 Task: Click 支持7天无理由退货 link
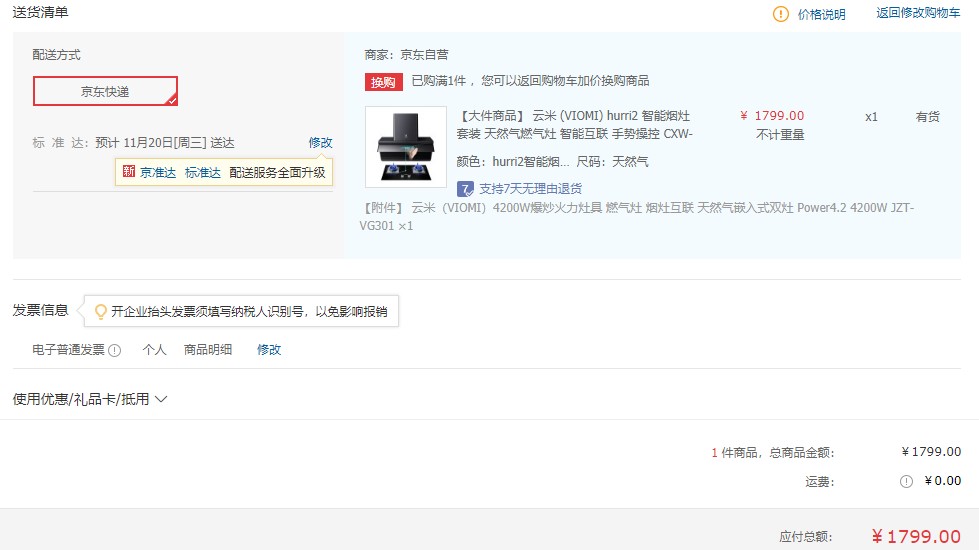click(530, 189)
